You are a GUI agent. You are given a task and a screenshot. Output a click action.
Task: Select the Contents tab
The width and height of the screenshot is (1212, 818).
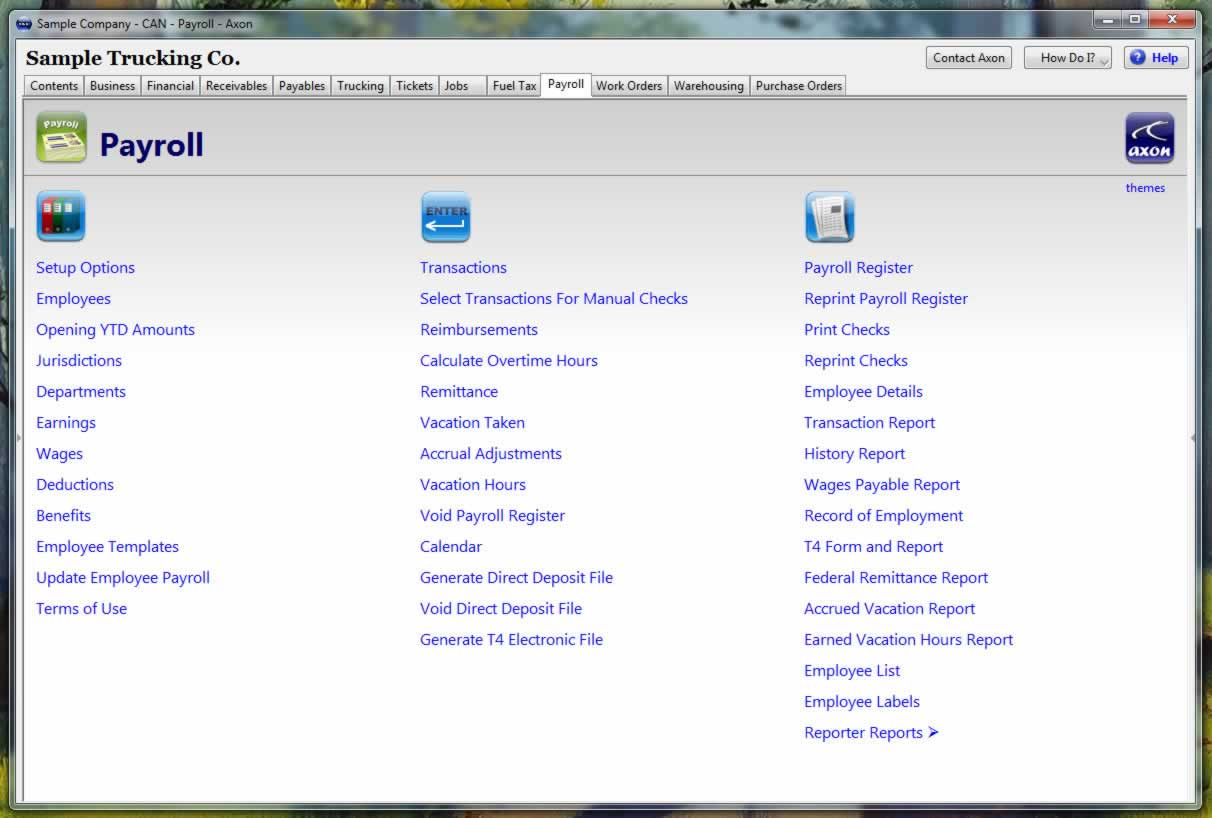[53, 86]
